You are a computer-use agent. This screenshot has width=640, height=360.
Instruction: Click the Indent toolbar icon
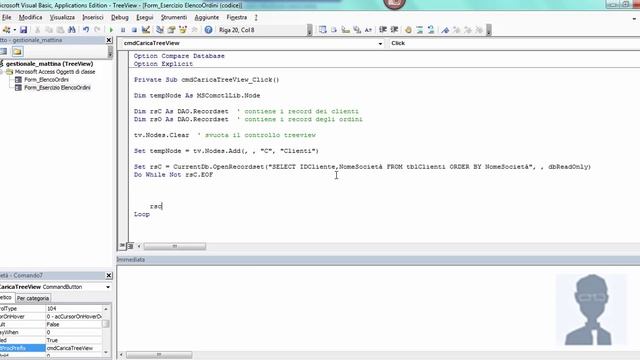(383, 30)
